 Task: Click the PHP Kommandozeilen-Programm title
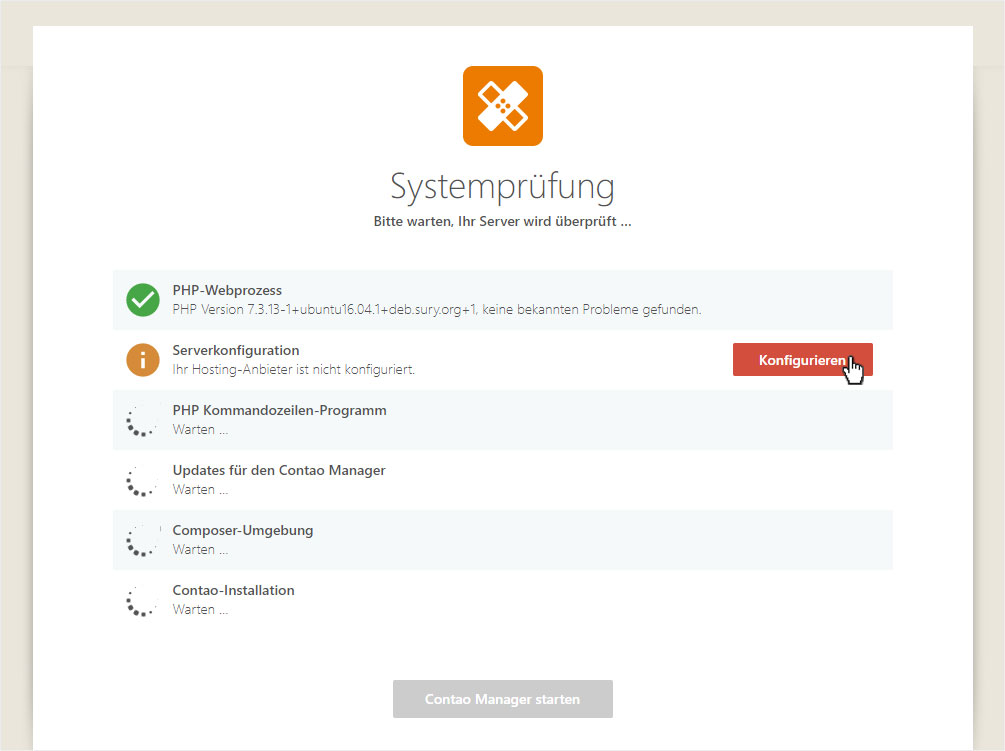tap(279, 410)
